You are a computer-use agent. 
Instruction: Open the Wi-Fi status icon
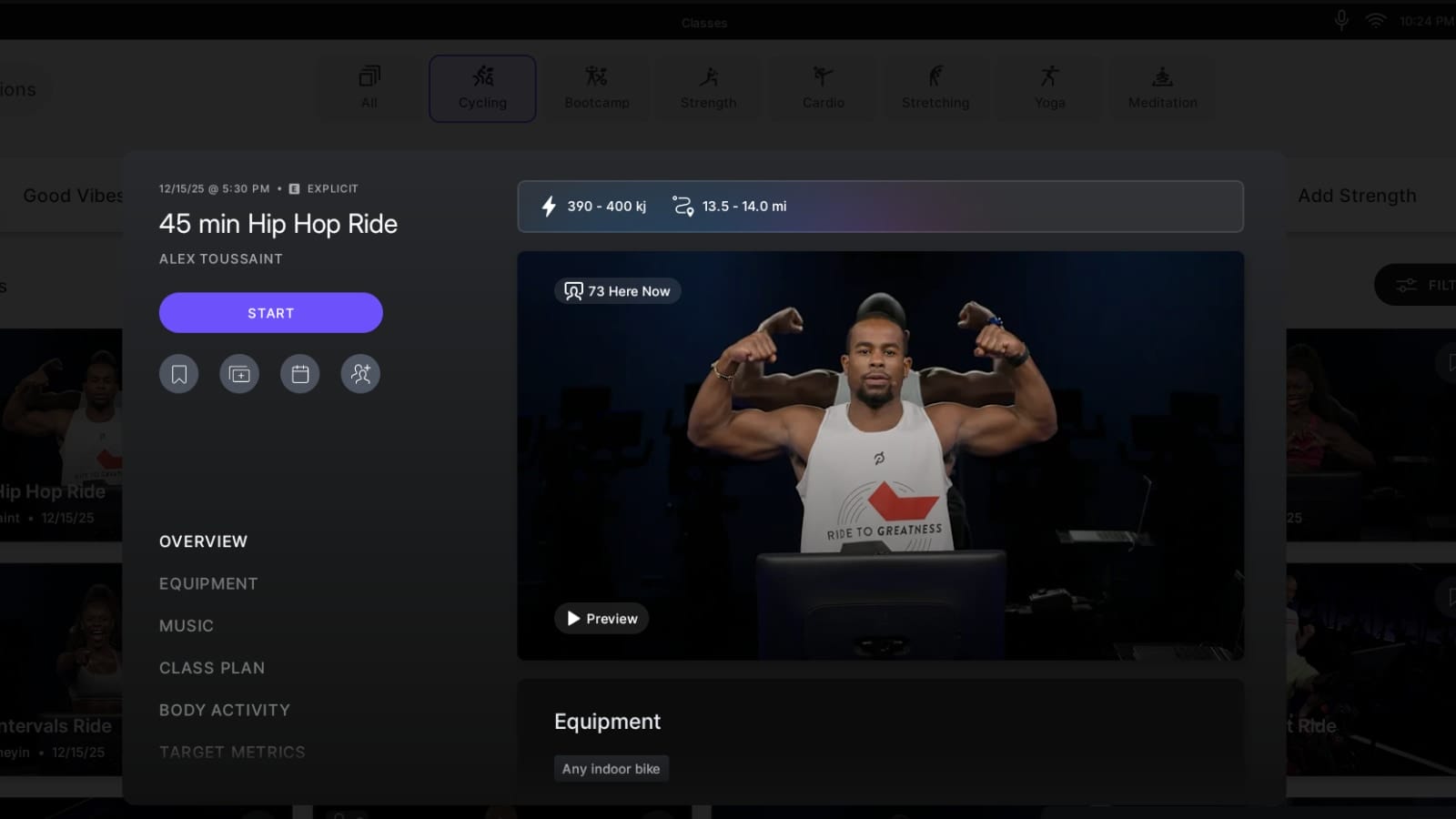click(1375, 21)
